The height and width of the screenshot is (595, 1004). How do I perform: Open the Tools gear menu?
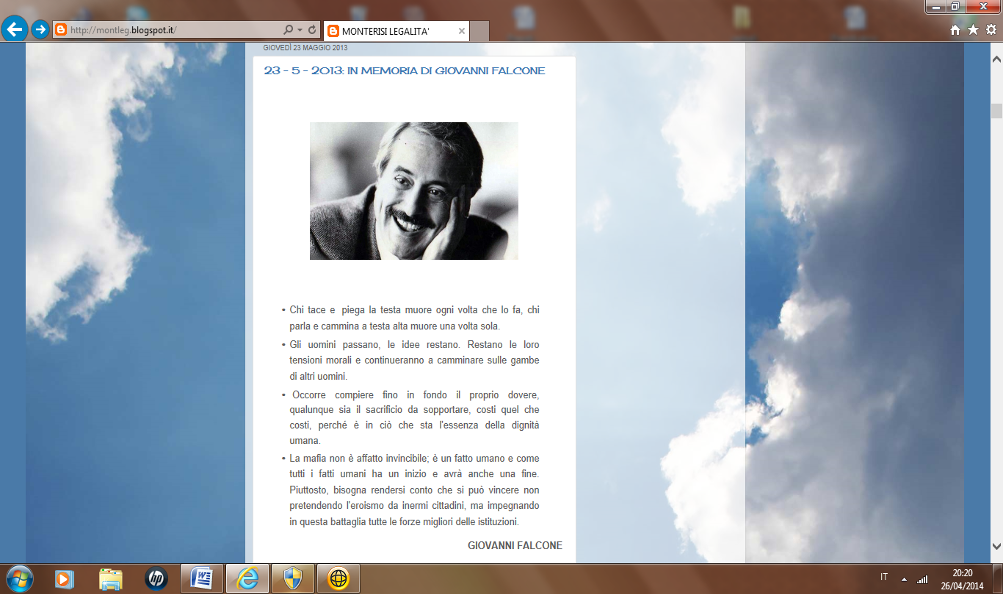point(991,30)
